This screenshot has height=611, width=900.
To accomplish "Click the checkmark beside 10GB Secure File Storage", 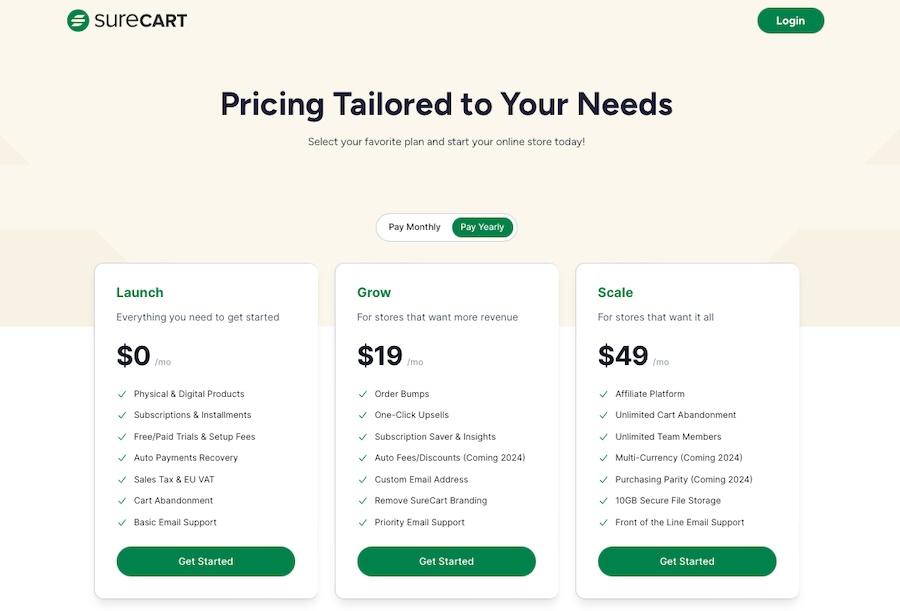I will (x=603, y=501).
